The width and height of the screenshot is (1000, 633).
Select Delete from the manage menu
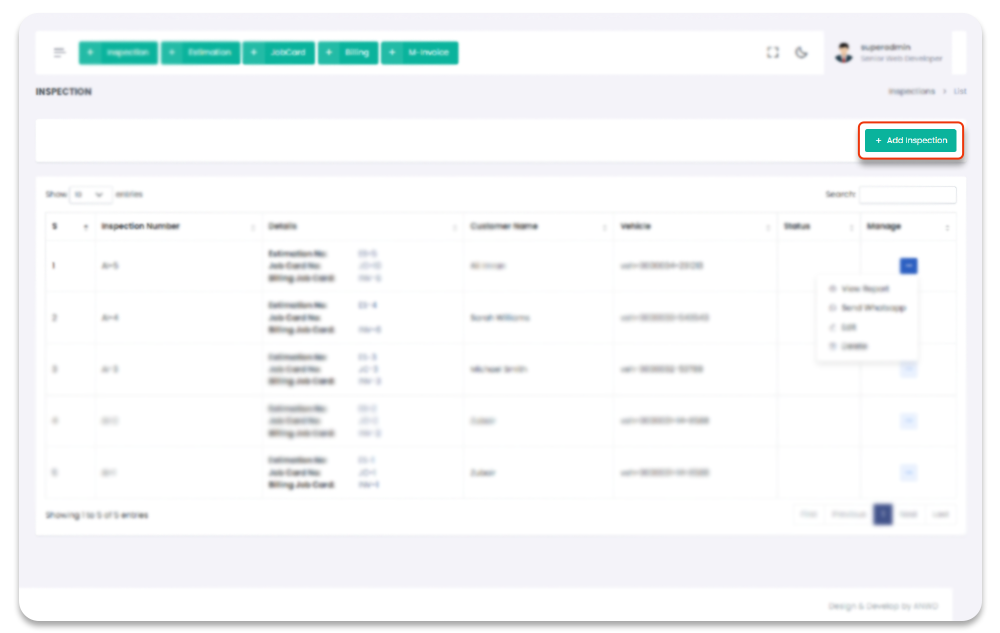(x=854, y=346)
